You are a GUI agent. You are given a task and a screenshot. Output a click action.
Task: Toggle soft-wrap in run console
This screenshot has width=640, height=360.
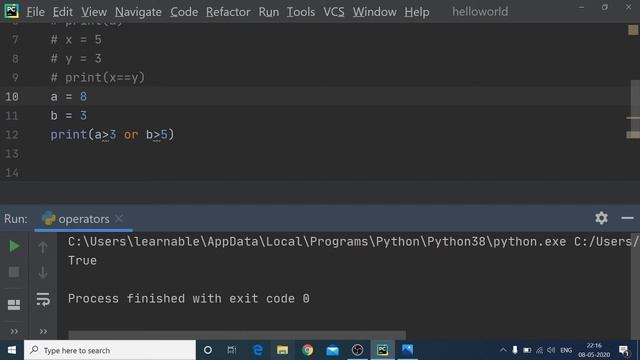(x=43, y=299)
